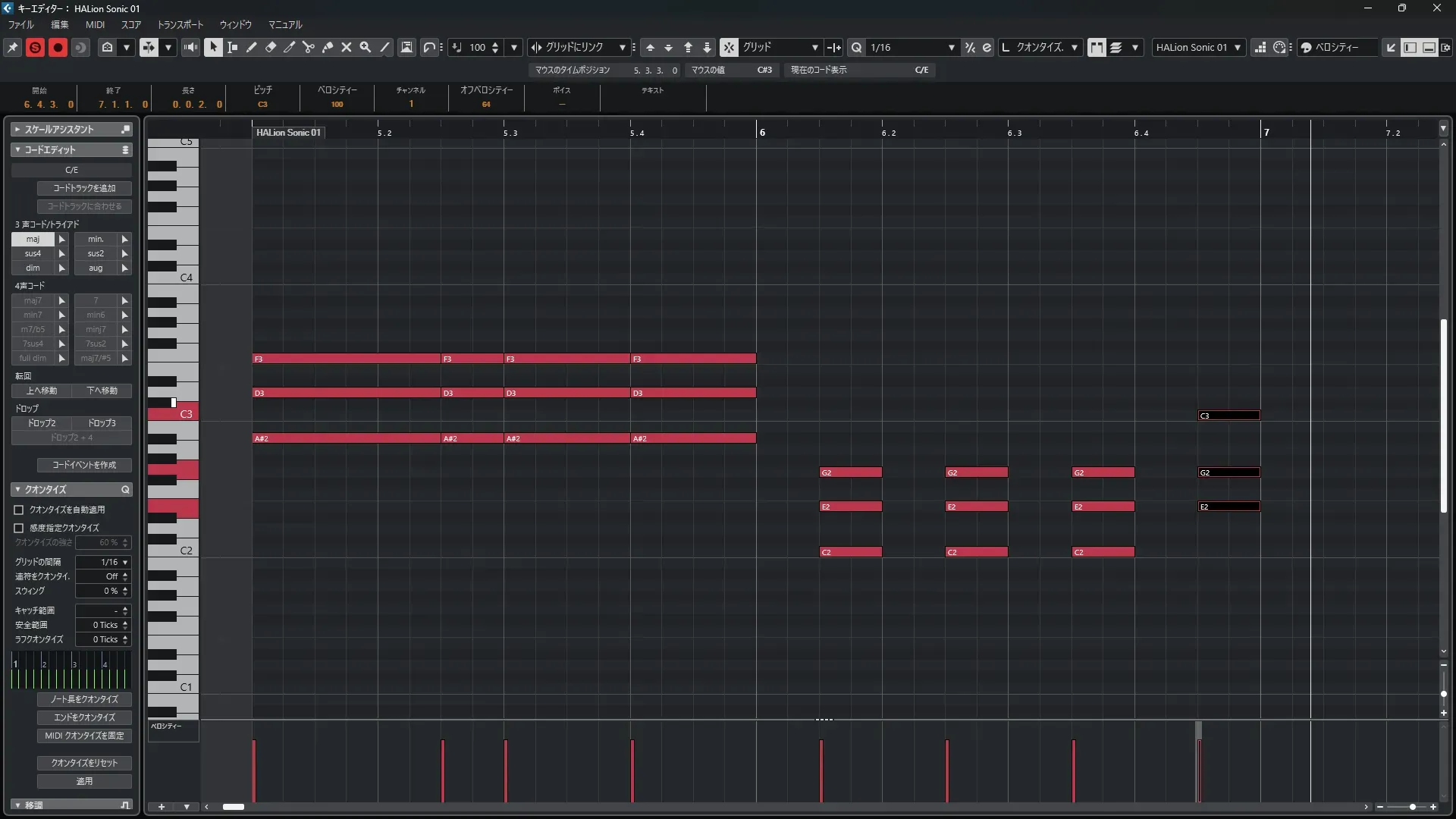Toggle Acoustic Feedback speaker icon
The width and height of the screenshot is (1456, 819).
pyautogui.click(x=190, y=47)
